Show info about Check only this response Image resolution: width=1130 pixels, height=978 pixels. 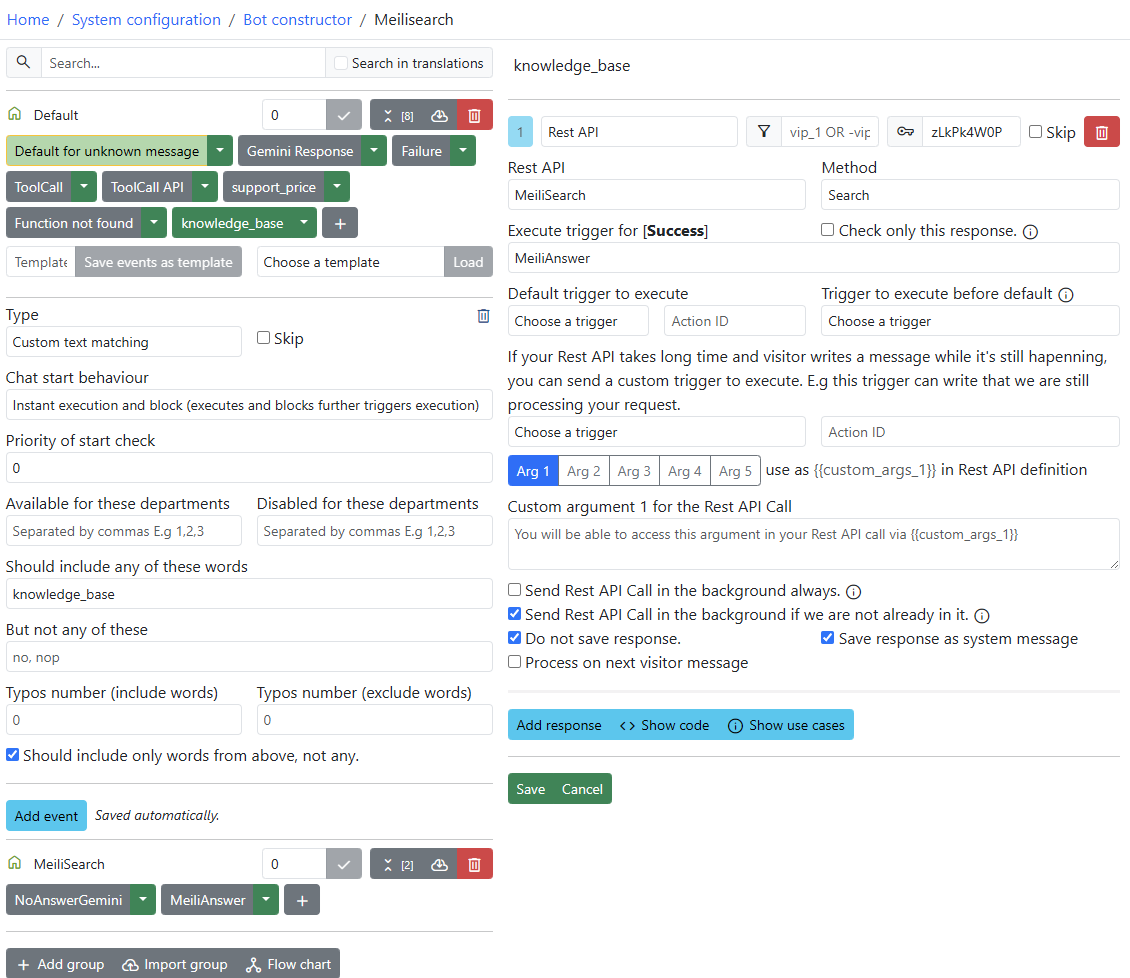coord(1031,231)
